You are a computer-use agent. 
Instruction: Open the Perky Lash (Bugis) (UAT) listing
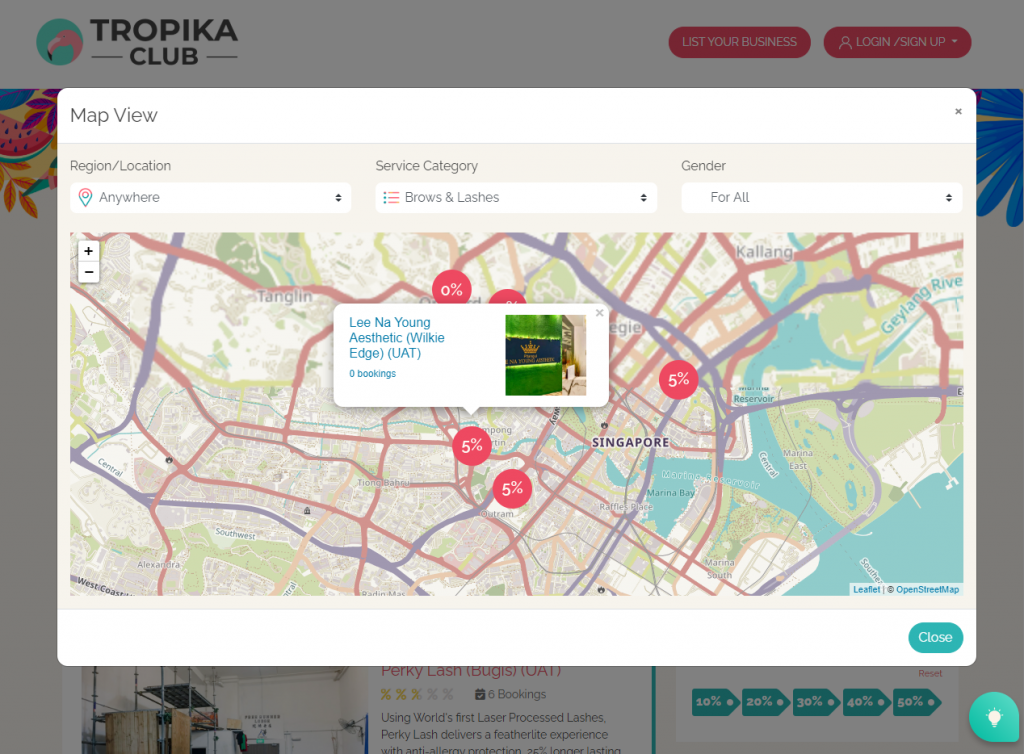point(471,671)
